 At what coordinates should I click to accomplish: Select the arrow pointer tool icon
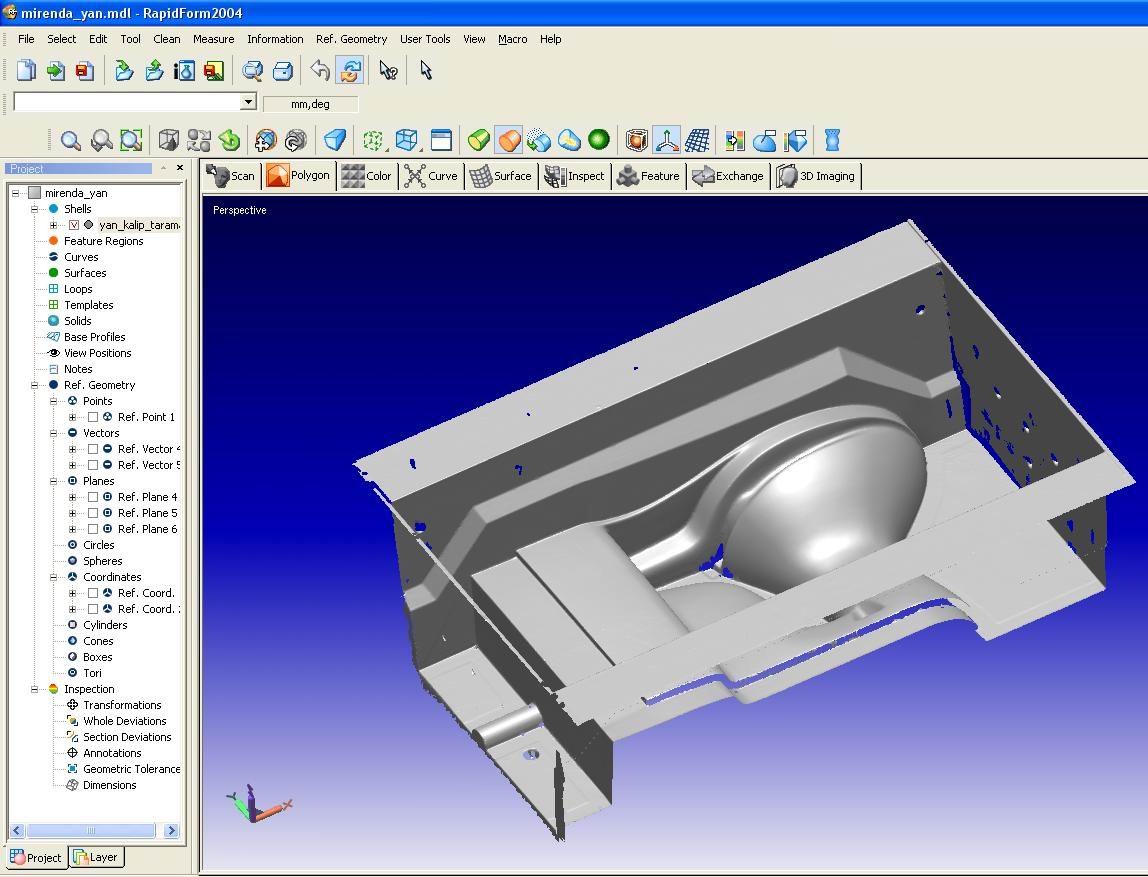coord(426,71)
